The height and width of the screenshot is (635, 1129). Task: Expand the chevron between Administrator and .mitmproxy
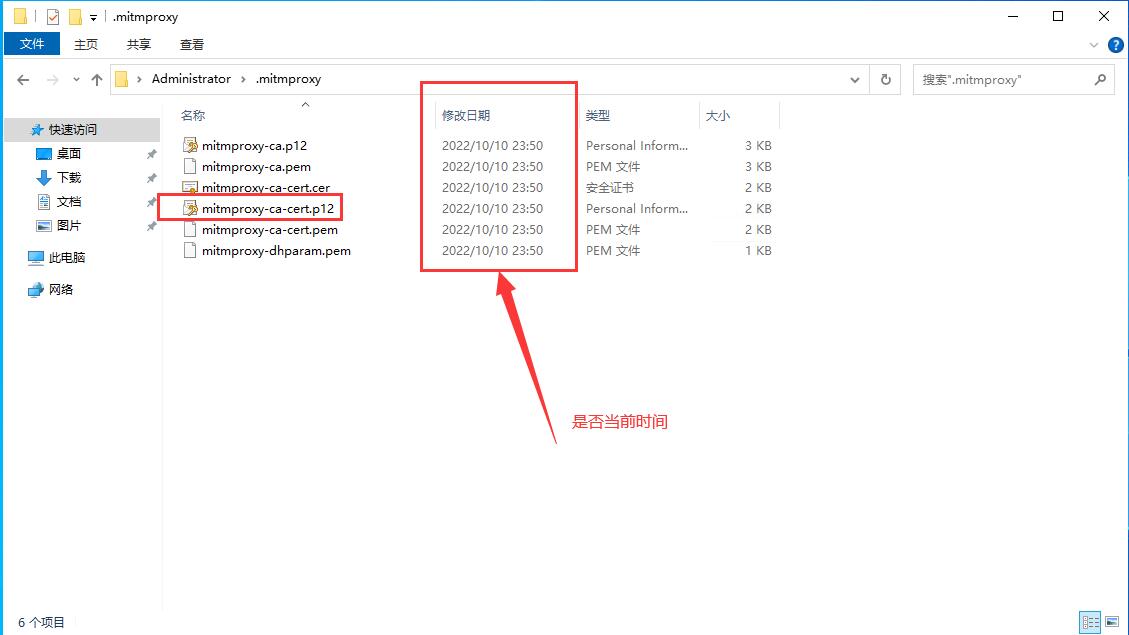pyautogui.click(x=243, y=79)
